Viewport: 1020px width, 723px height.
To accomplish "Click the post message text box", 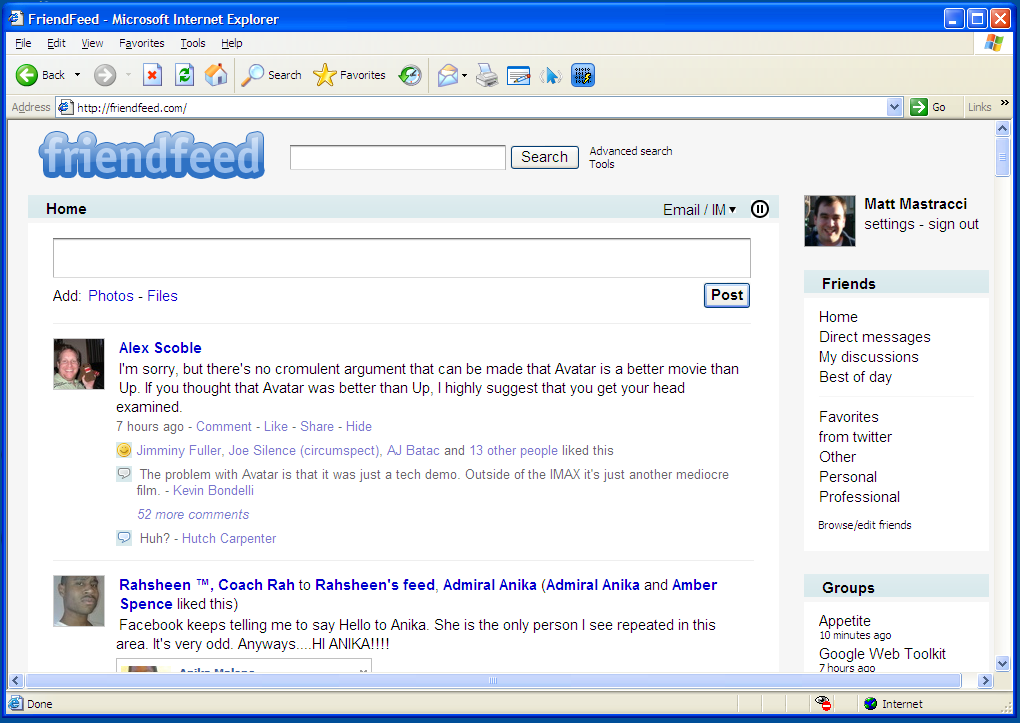I will click(401, 258).
